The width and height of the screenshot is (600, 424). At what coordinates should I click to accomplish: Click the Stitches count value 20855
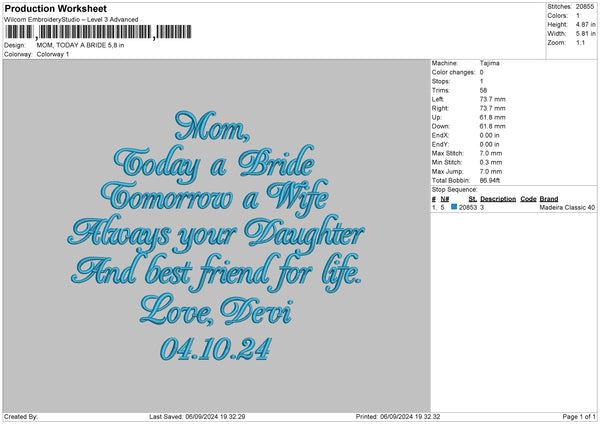[585, 7]
